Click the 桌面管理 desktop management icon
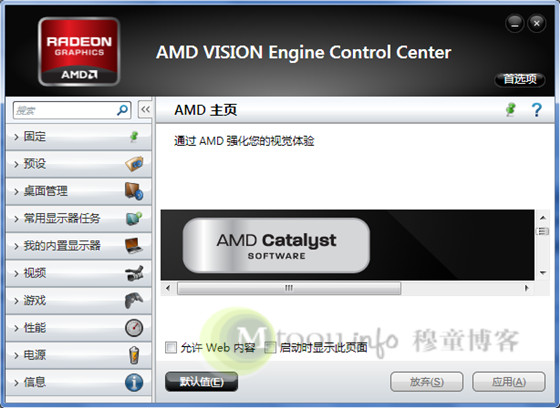Screen dimensions: 560x408 134,191
